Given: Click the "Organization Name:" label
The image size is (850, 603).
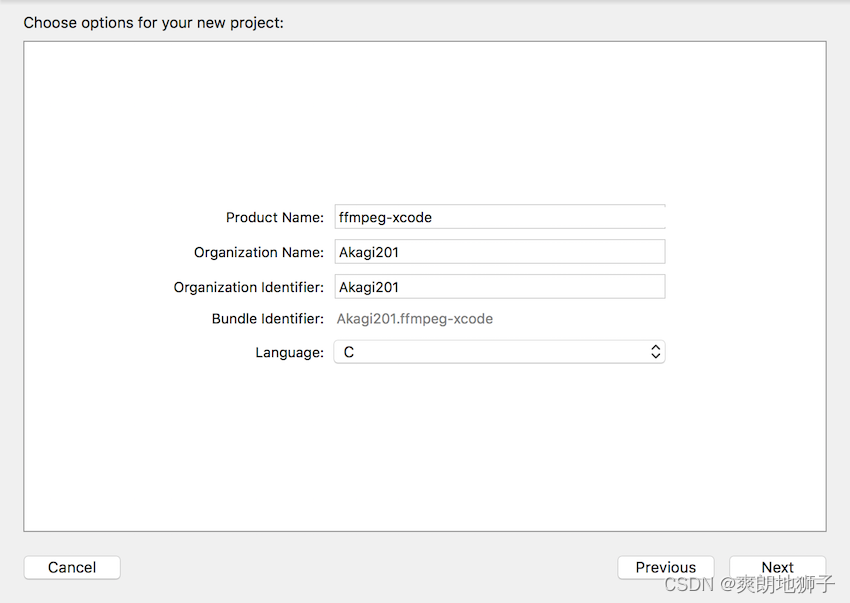Looking at the screenshot, I should coord(259,253).
